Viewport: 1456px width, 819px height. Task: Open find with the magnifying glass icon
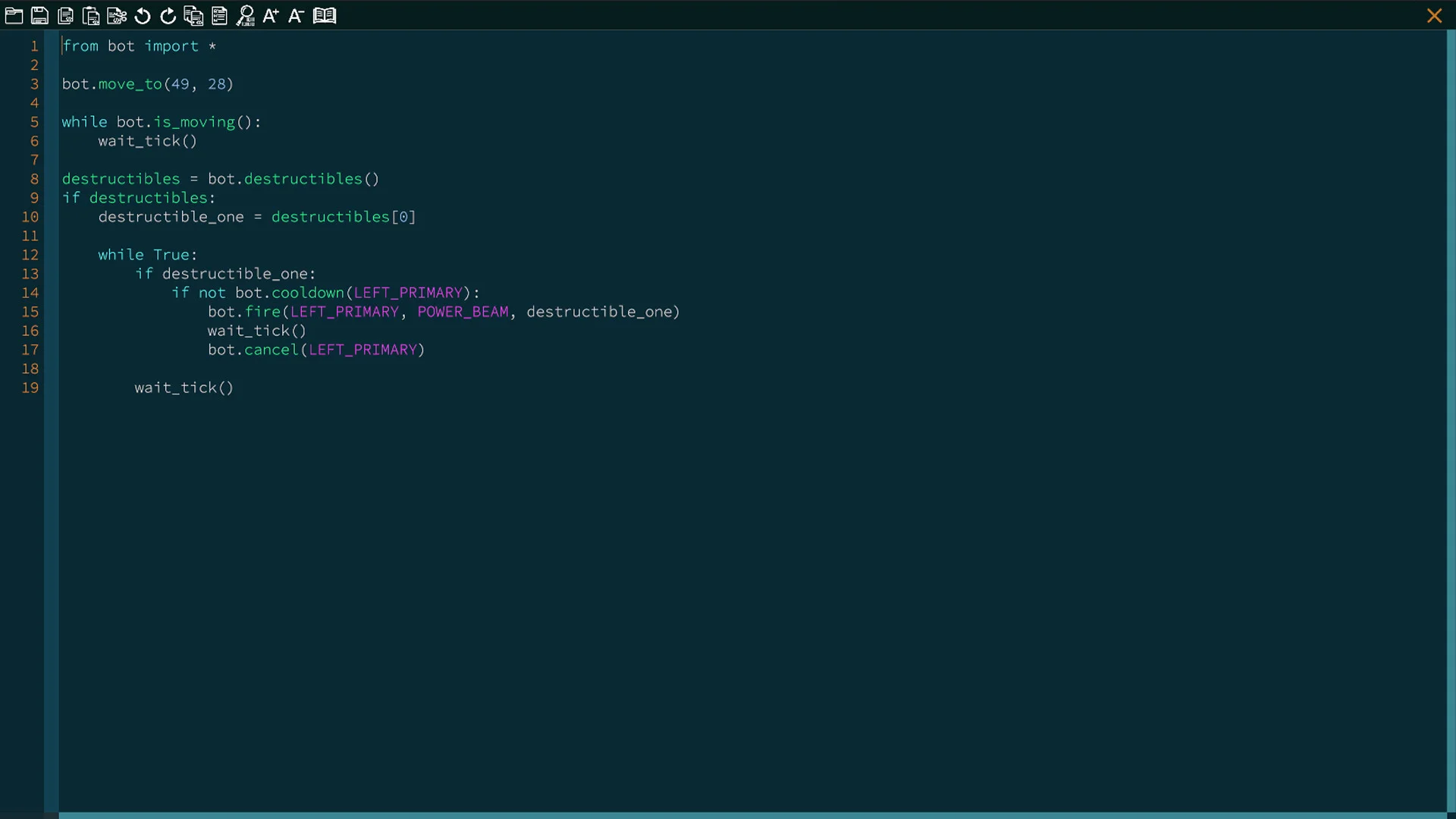pos(245,15)
